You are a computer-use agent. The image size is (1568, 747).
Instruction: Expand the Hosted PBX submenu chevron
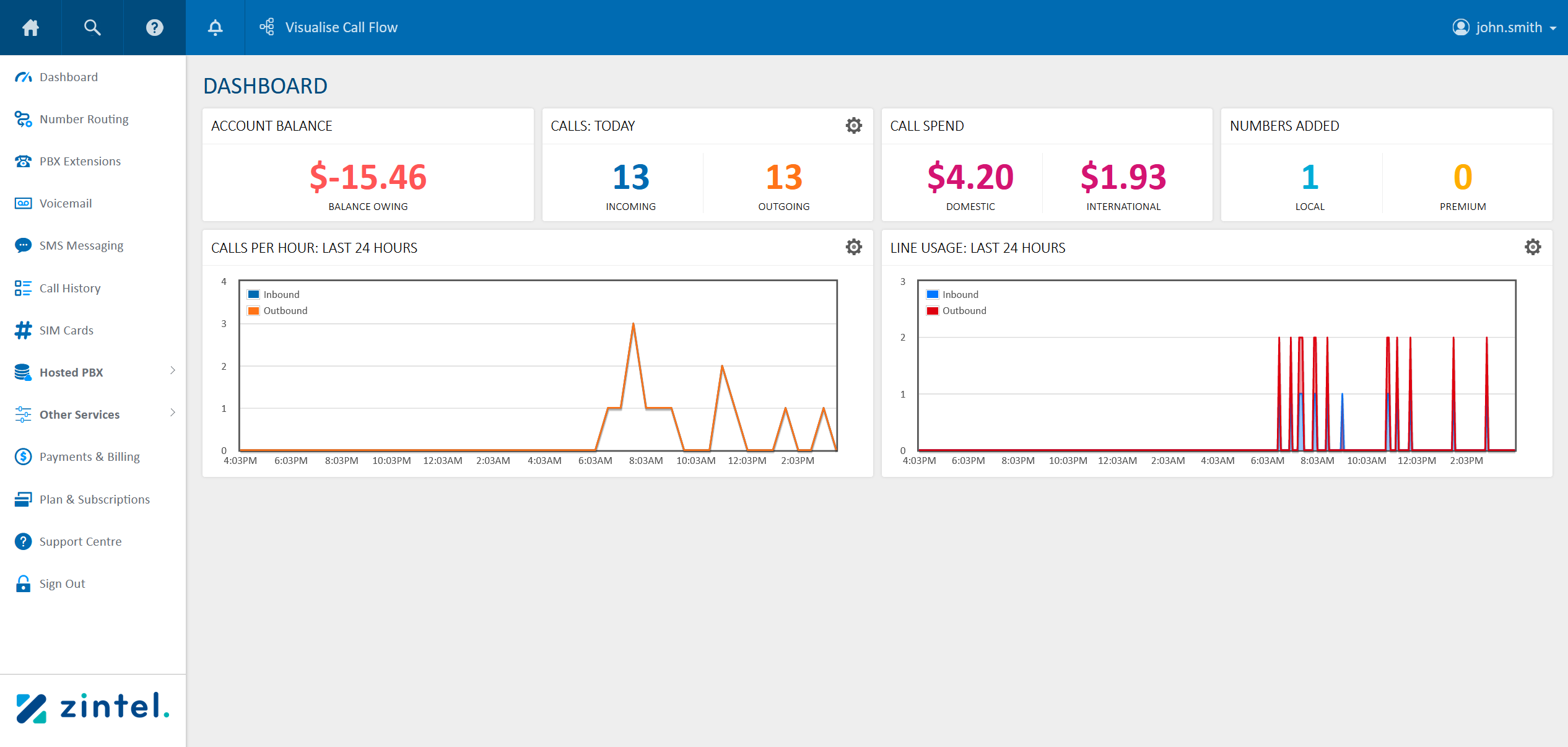[173, 370]
